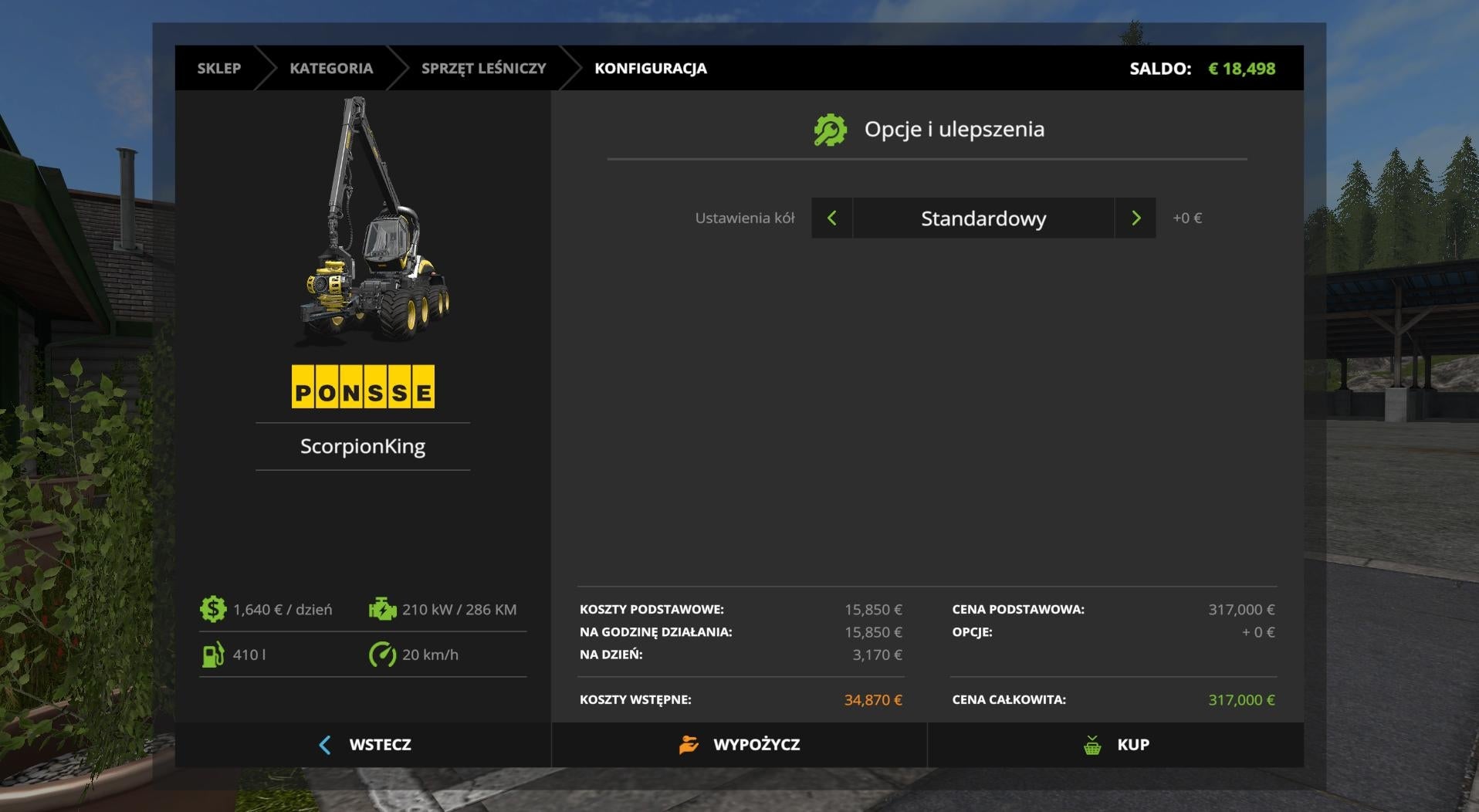Screen dimensions: 1479x812
Task: Click the balance amount € 18,498
Action: tap(1241, 68)
